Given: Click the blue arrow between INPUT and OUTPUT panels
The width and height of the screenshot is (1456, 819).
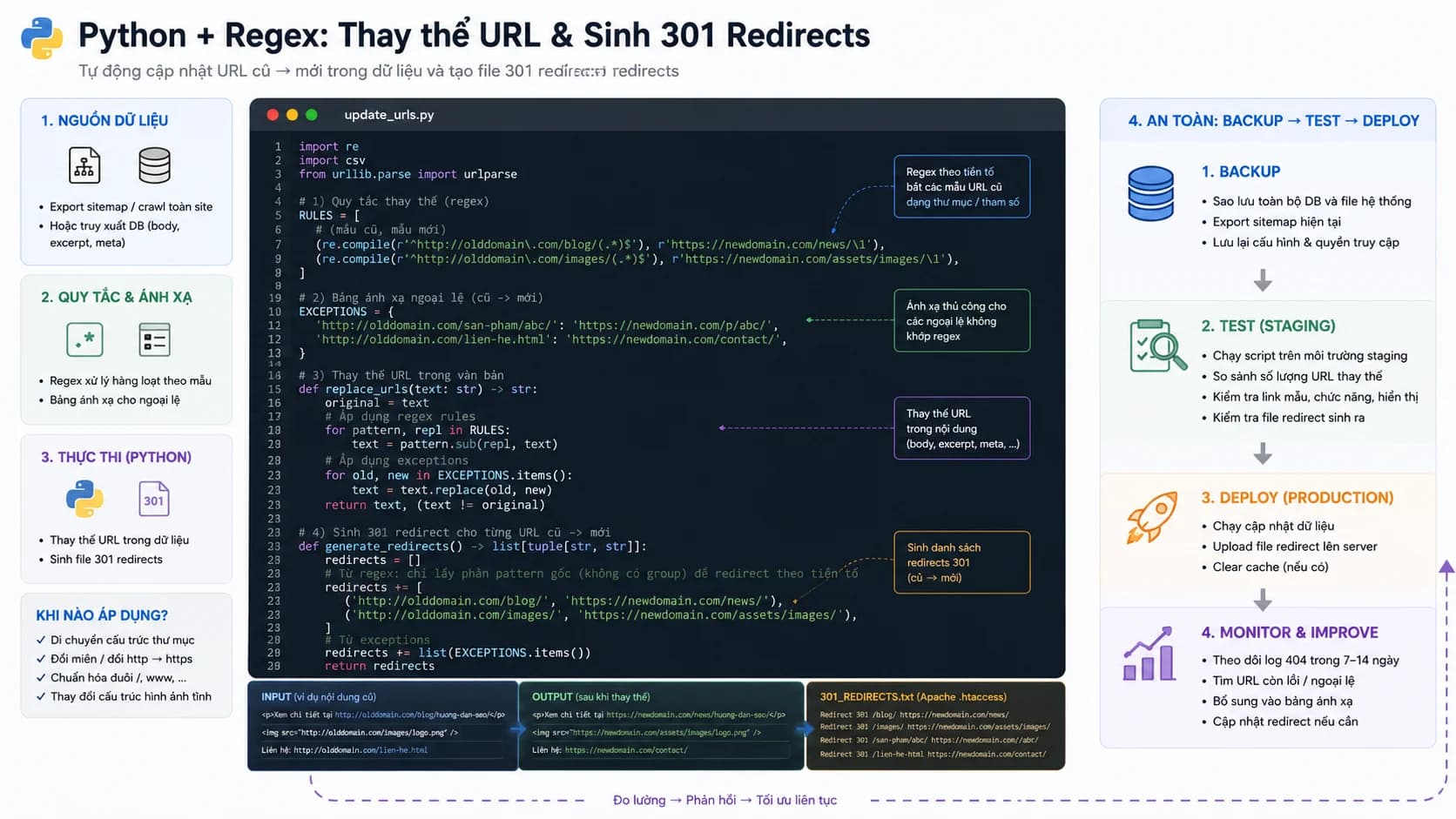Looking at the screenshot, I should coord(518,728).
